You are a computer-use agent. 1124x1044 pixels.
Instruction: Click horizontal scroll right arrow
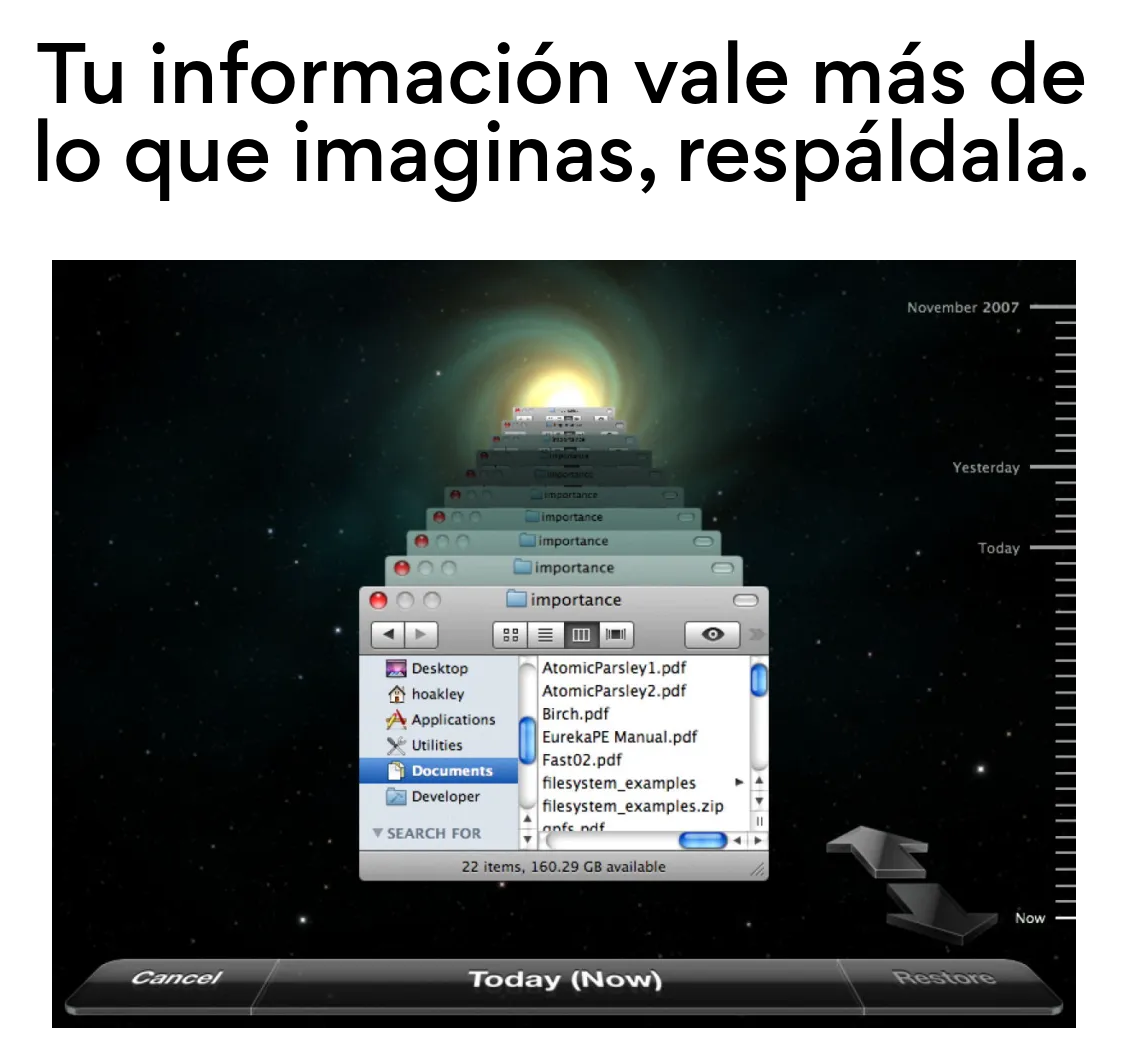pos(757,840)
